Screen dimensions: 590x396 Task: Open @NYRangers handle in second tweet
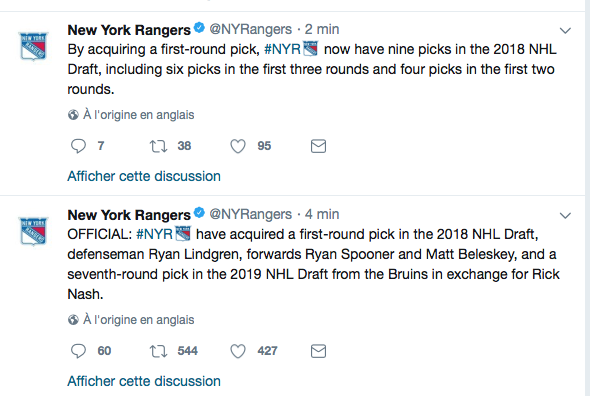click(251, 215)
